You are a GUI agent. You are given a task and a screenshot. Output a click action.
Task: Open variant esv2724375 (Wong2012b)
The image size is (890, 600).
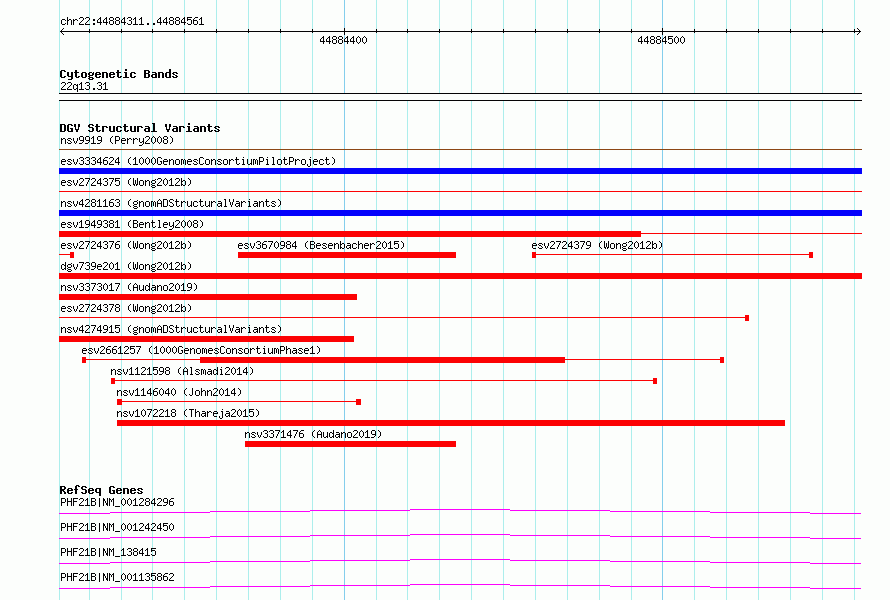point(126,182)
